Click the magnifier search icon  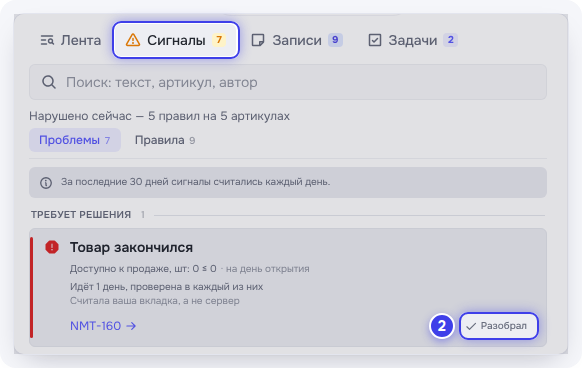(x=49, y=82)
